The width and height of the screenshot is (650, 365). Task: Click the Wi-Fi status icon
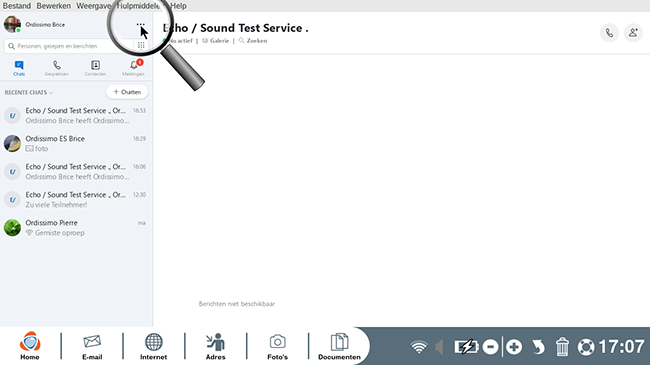click(419, 347)
